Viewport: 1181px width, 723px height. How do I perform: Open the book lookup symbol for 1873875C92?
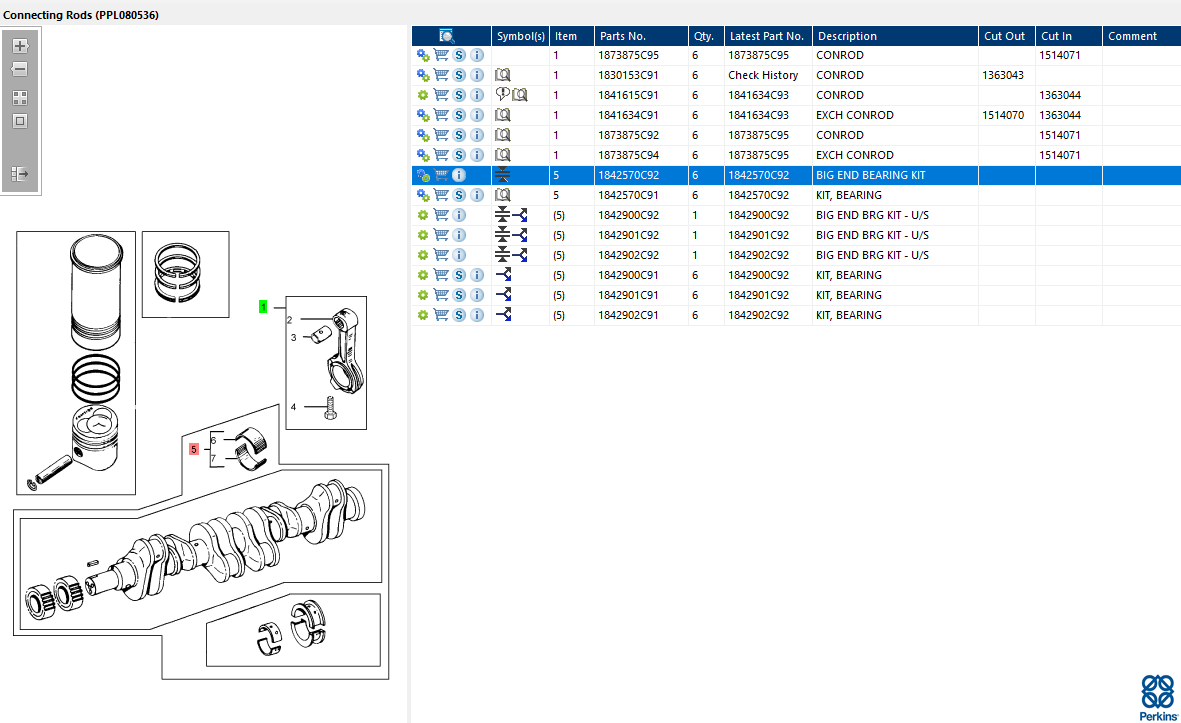pyautogui.click(x=503, y=135)
